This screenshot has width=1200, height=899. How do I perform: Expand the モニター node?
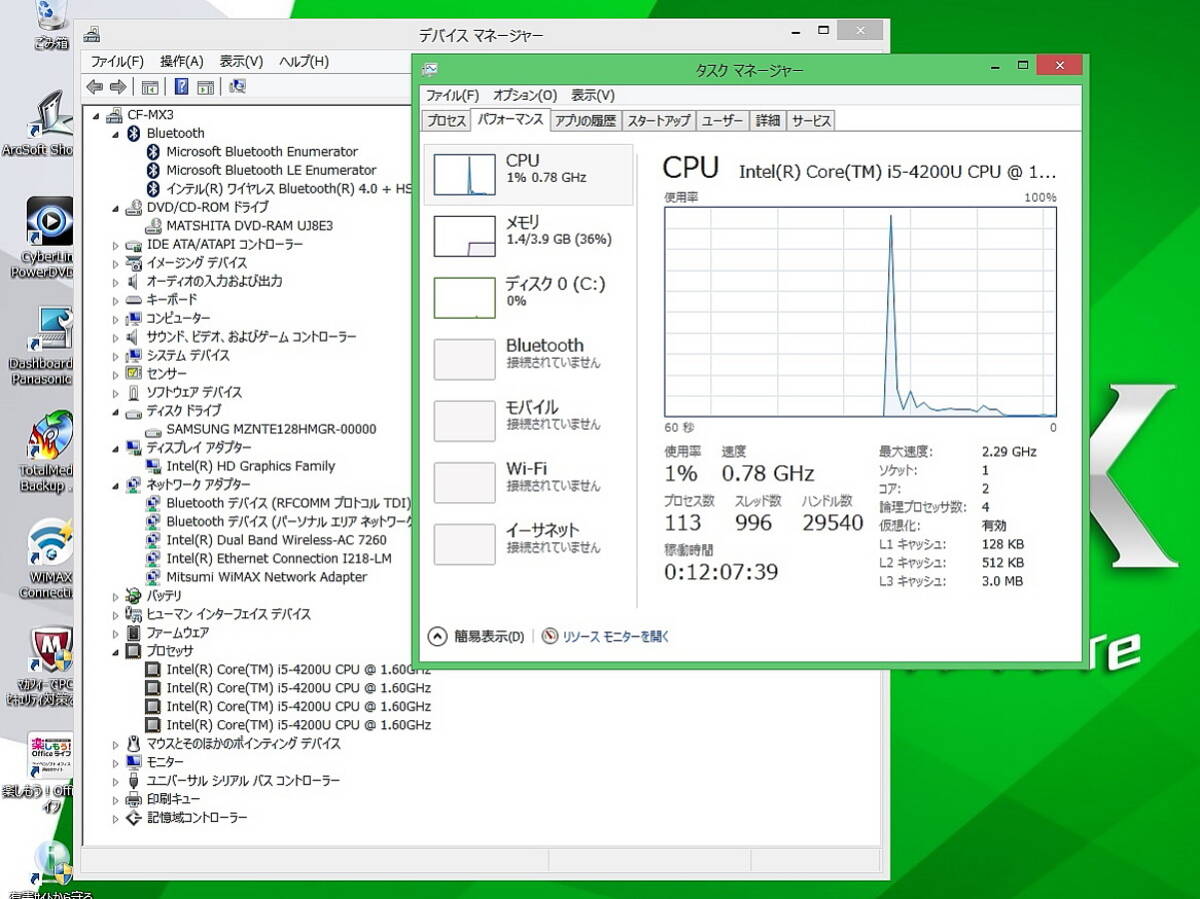click(x=116, y=762)
